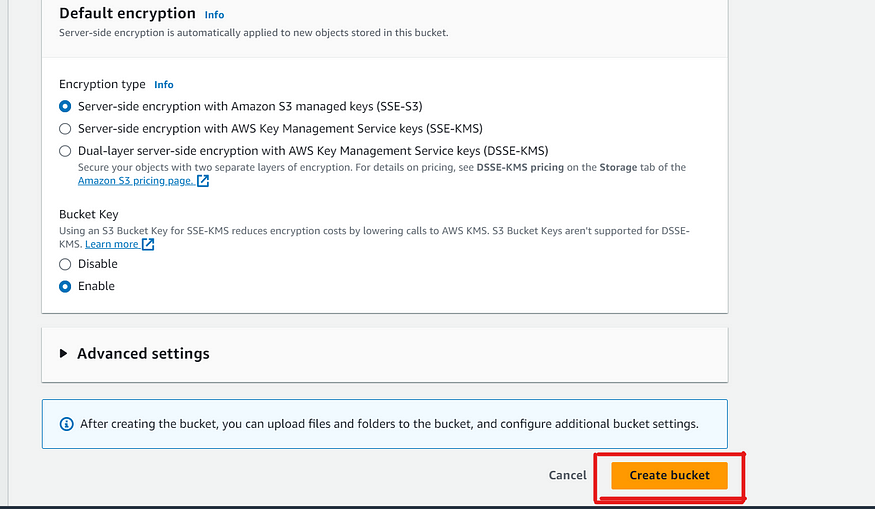This screenshot has height=509, width=875.
Task: Click the SSE-KMS option label text
Action: pyautogui.click(x=280, y=129)
